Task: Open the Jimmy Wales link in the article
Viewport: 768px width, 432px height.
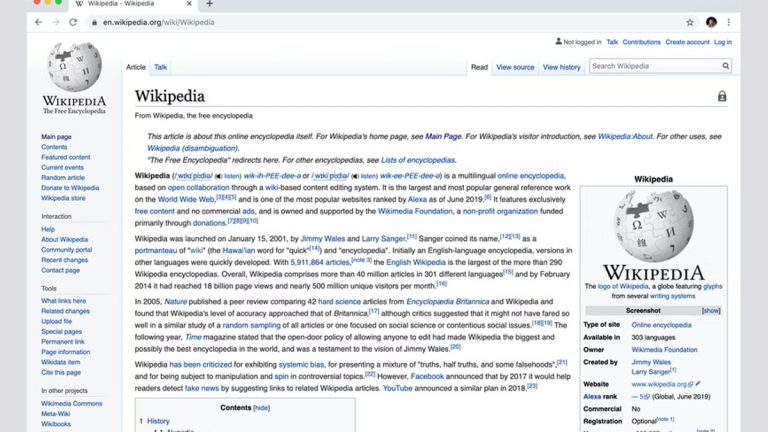Action: (x=322, y=239)
